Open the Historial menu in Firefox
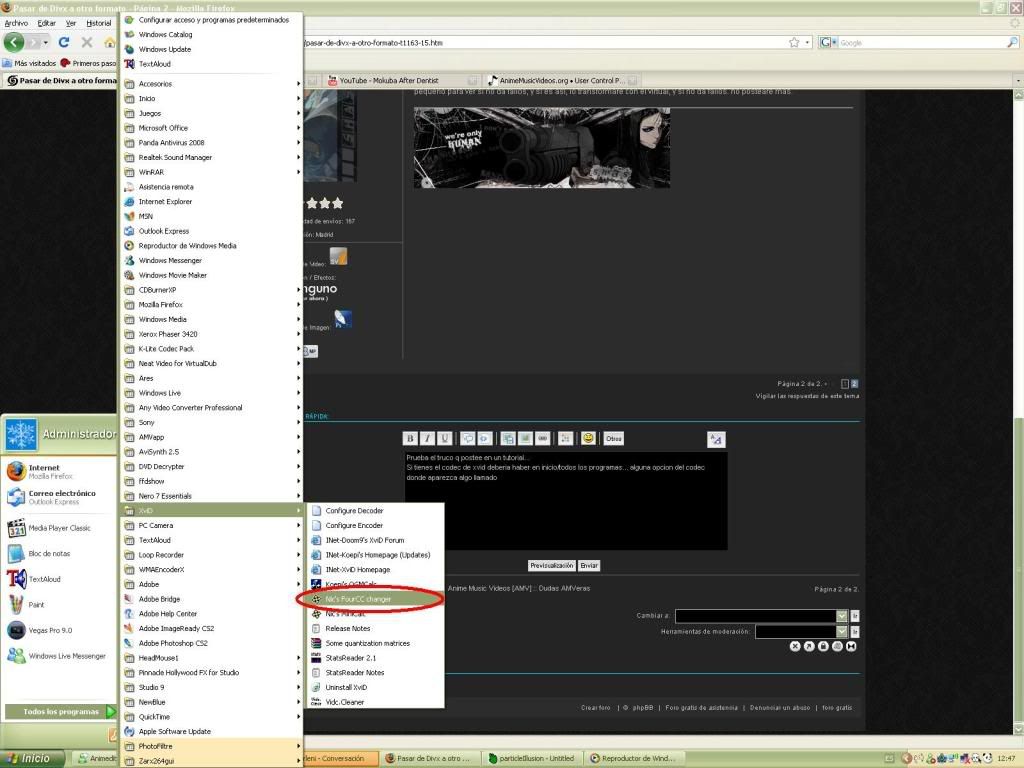The image size is (1024, 768). point(99,24)
